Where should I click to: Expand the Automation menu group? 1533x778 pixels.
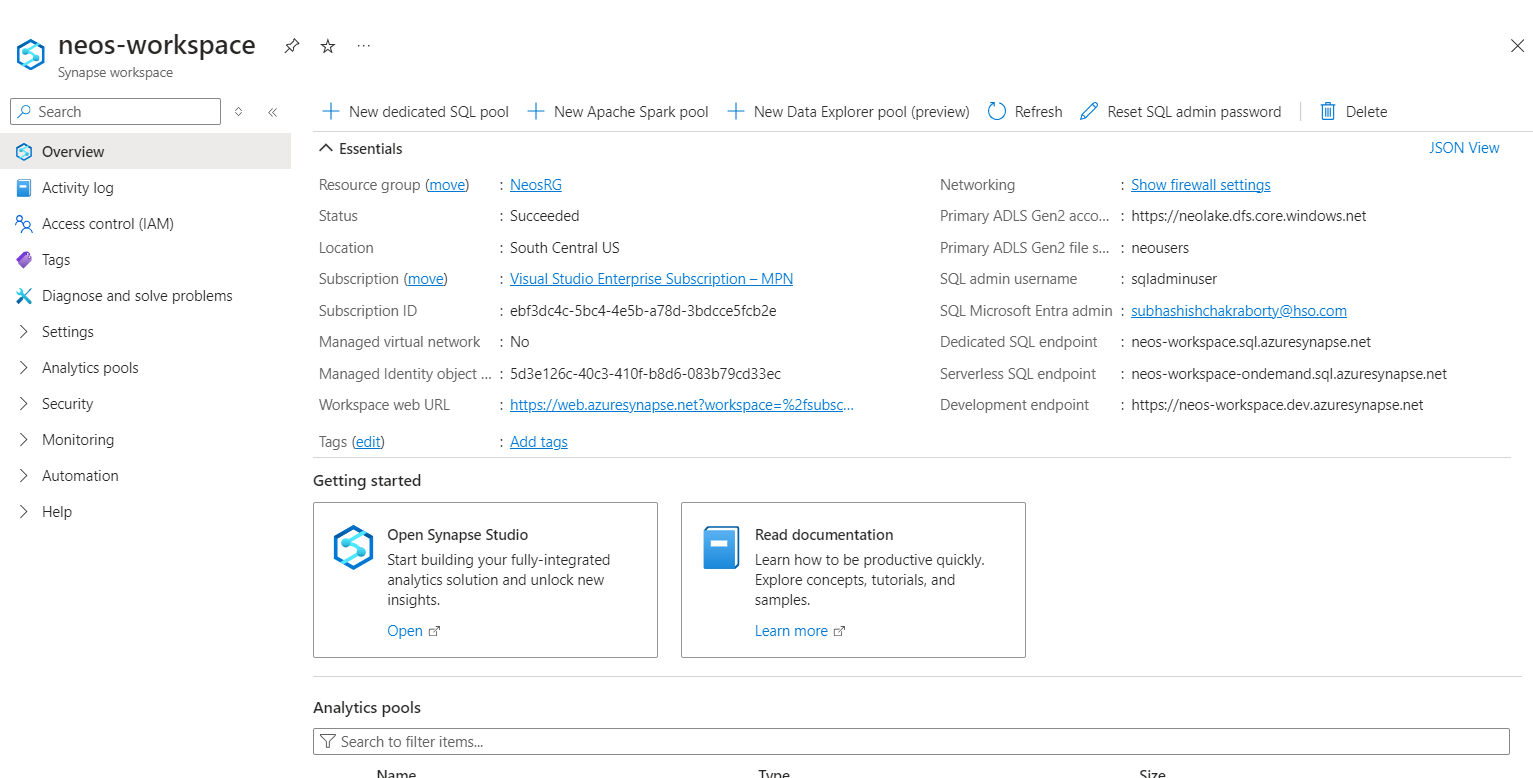click(24, 476)
